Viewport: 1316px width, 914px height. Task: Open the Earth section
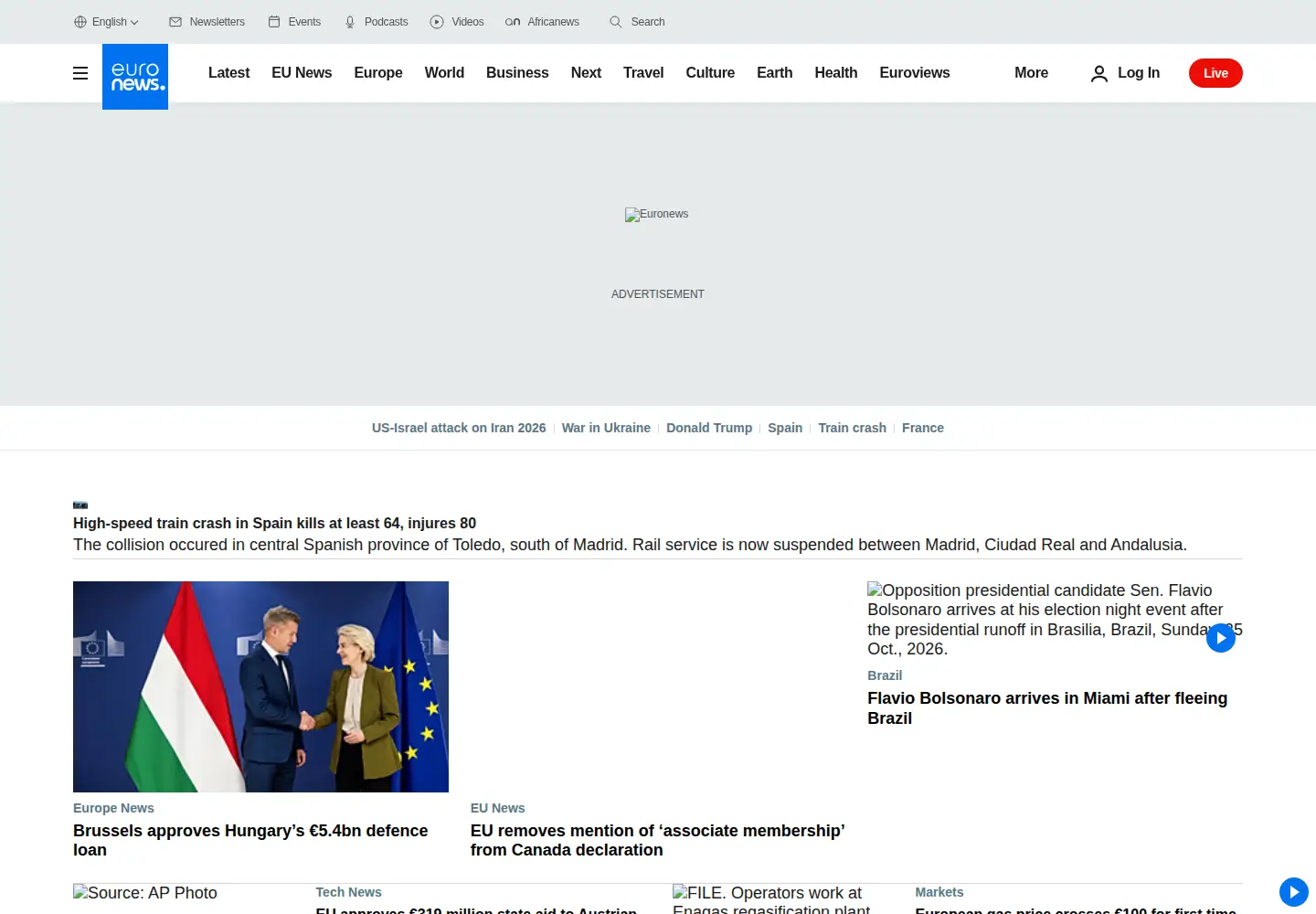pyautogui.click(x=775, y=73)
